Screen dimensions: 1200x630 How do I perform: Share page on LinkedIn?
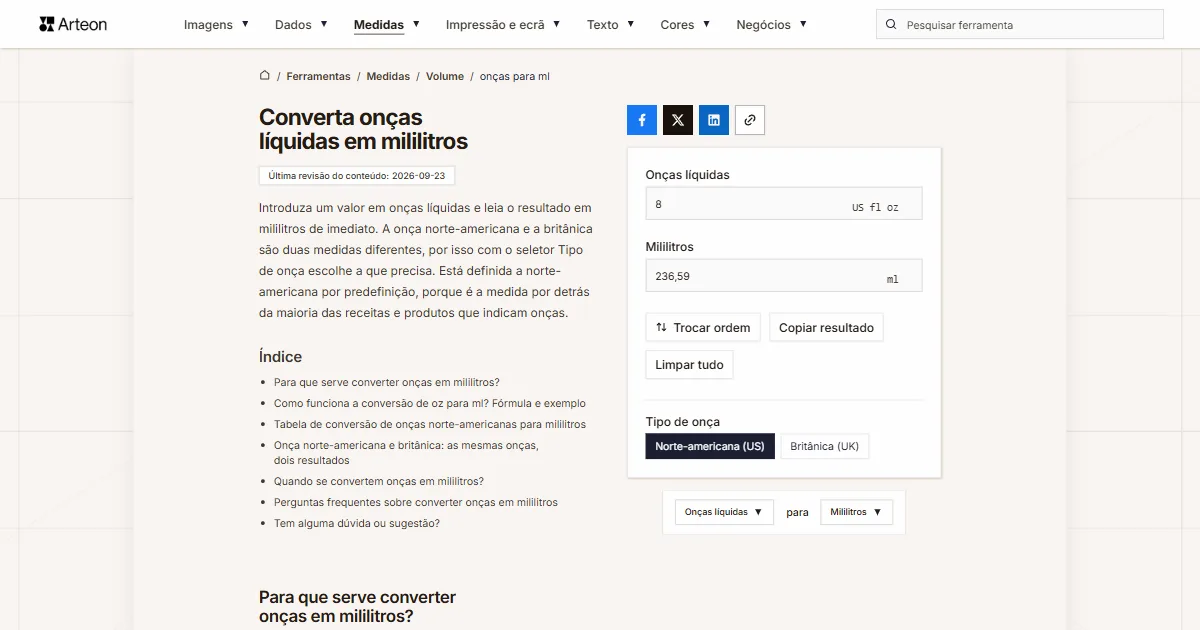[x=714, y=120]
